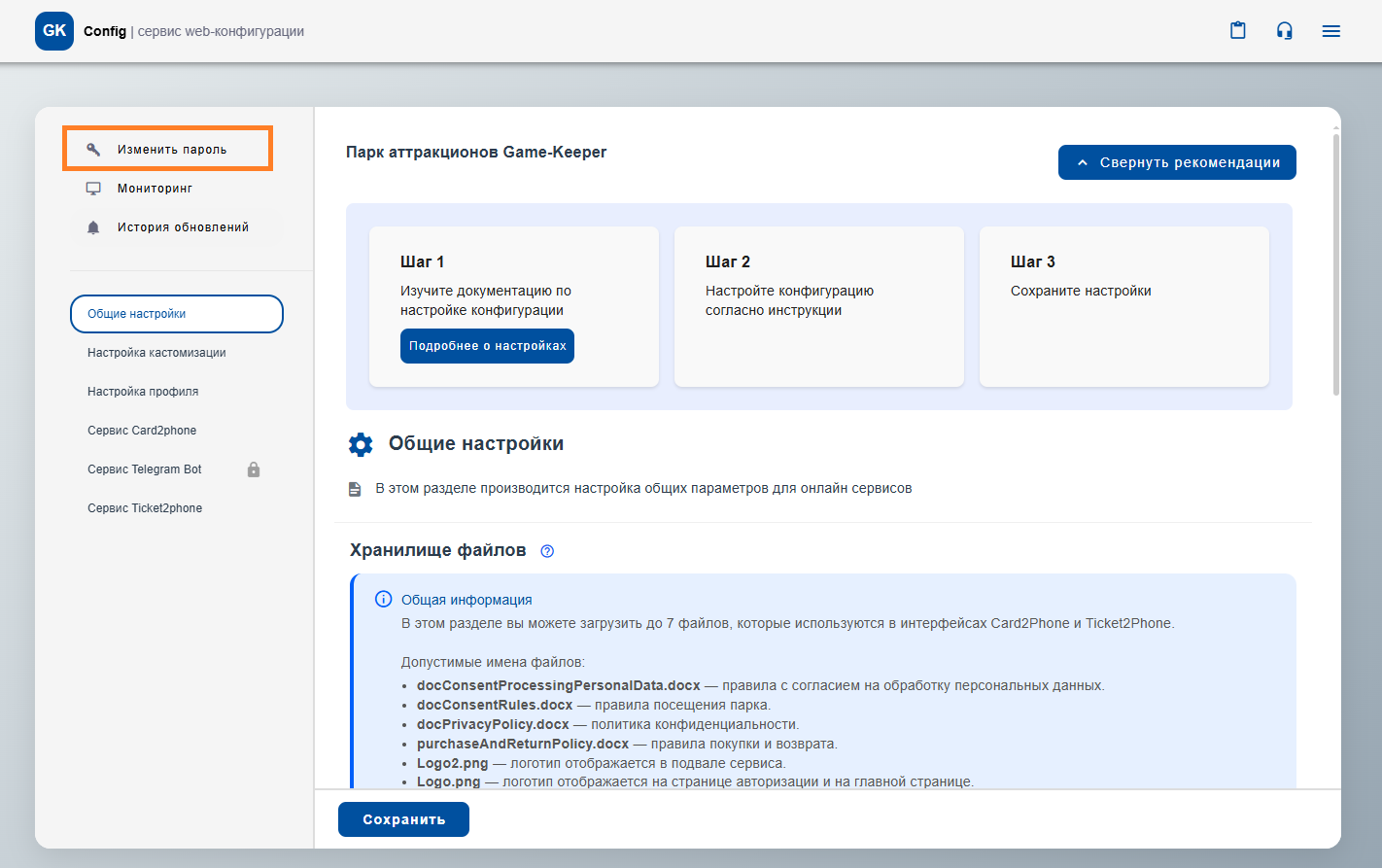Open Сервис Card2phone settings
The width and height of the screenshot is (1382, 868).
142,431
